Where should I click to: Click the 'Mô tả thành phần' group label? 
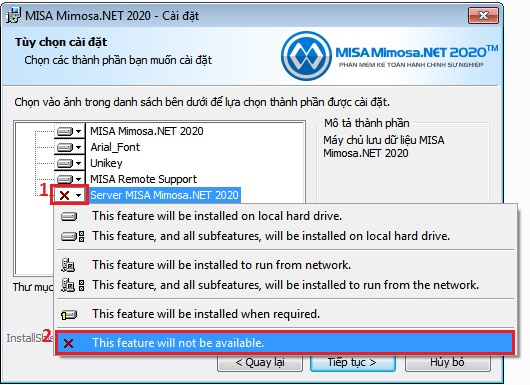pyautogui.click(x=367, y=123)
